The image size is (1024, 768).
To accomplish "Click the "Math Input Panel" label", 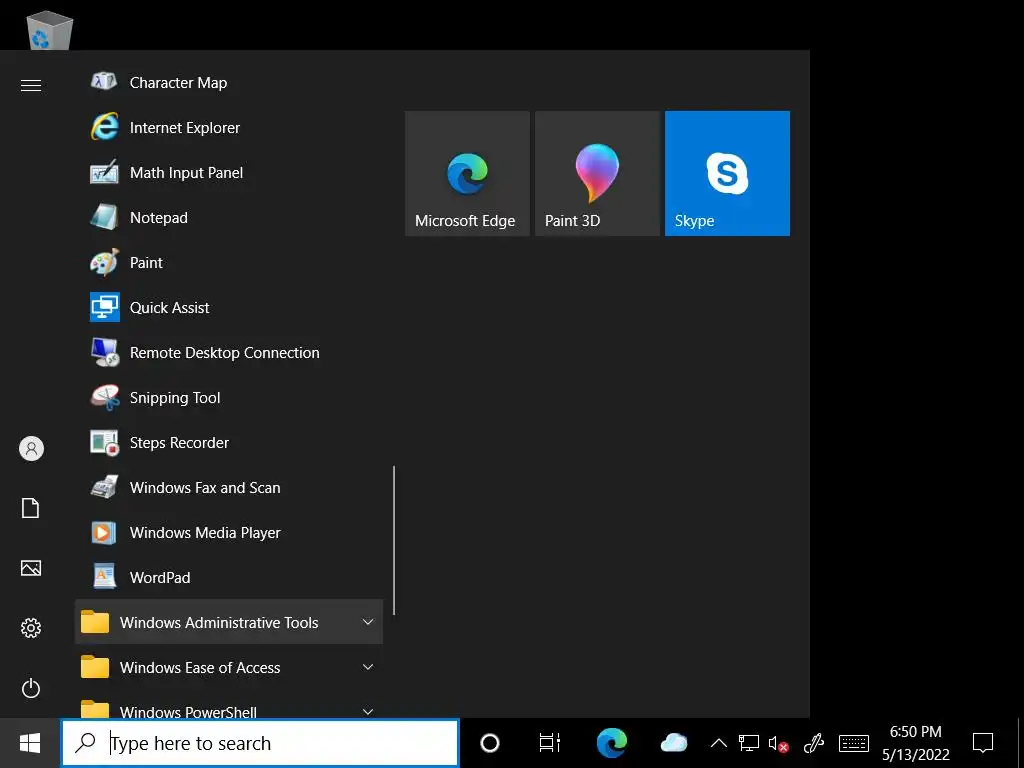I will pyautogui.click(x=186, y=172).
